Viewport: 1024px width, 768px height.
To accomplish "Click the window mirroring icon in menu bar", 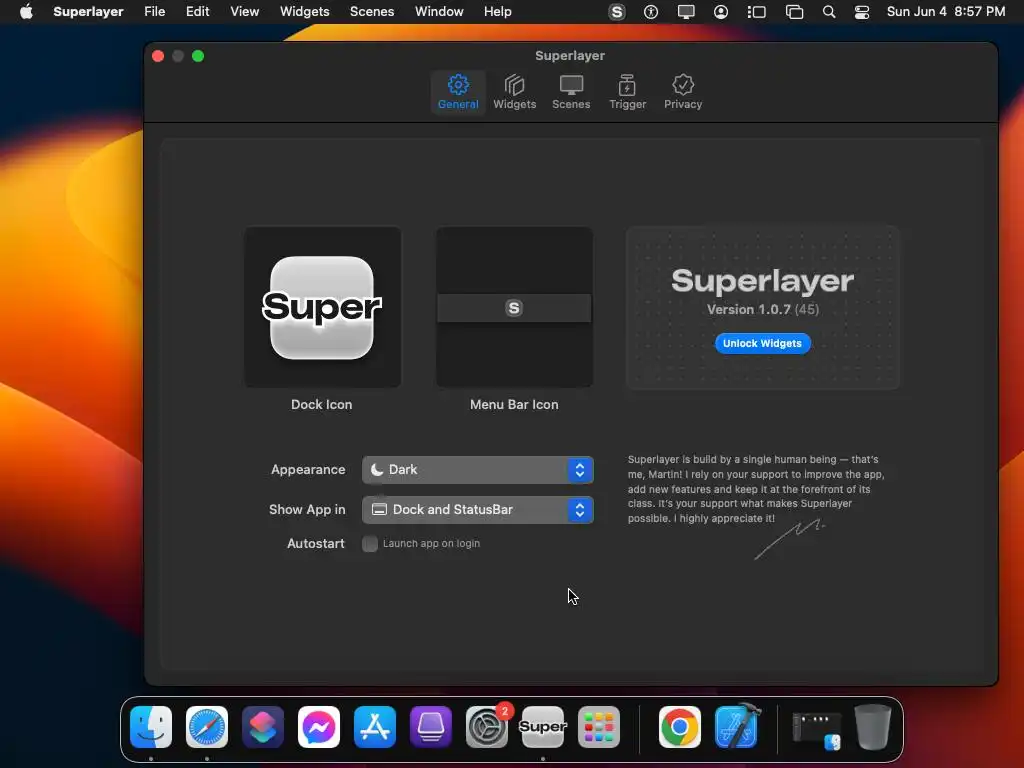I will 794,12.
